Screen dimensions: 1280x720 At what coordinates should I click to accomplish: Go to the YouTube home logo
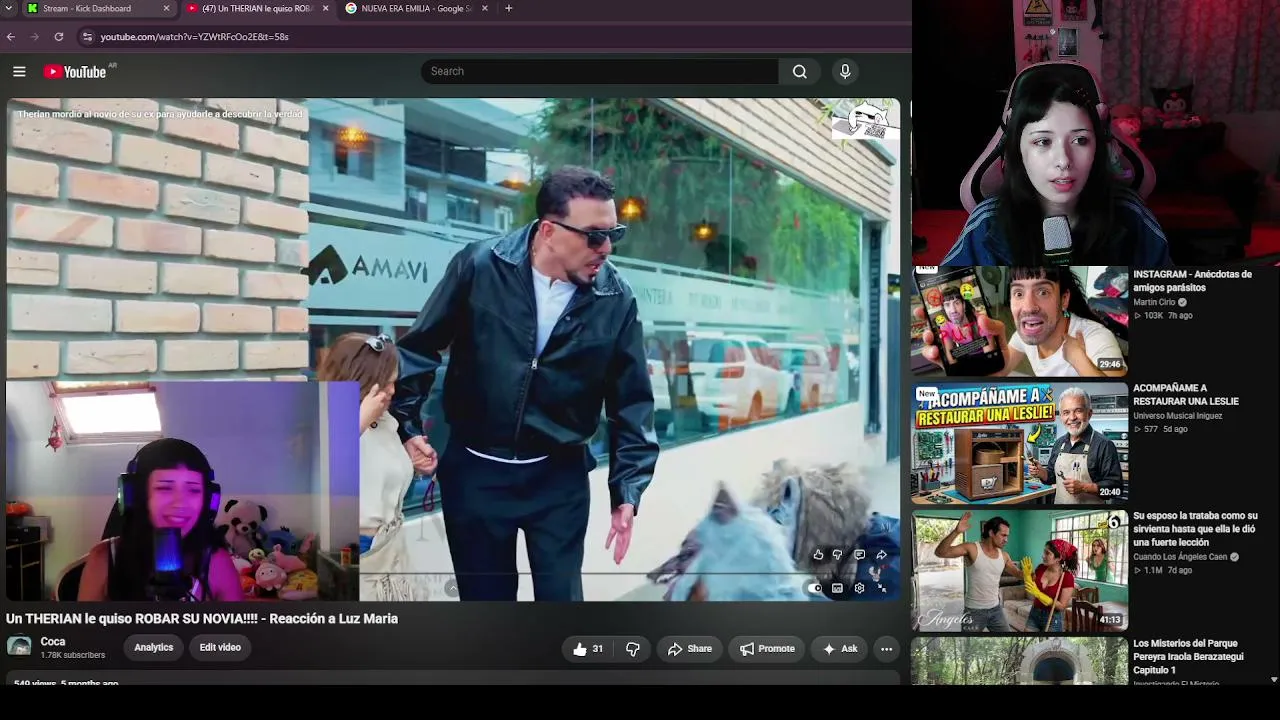(74, 72)
